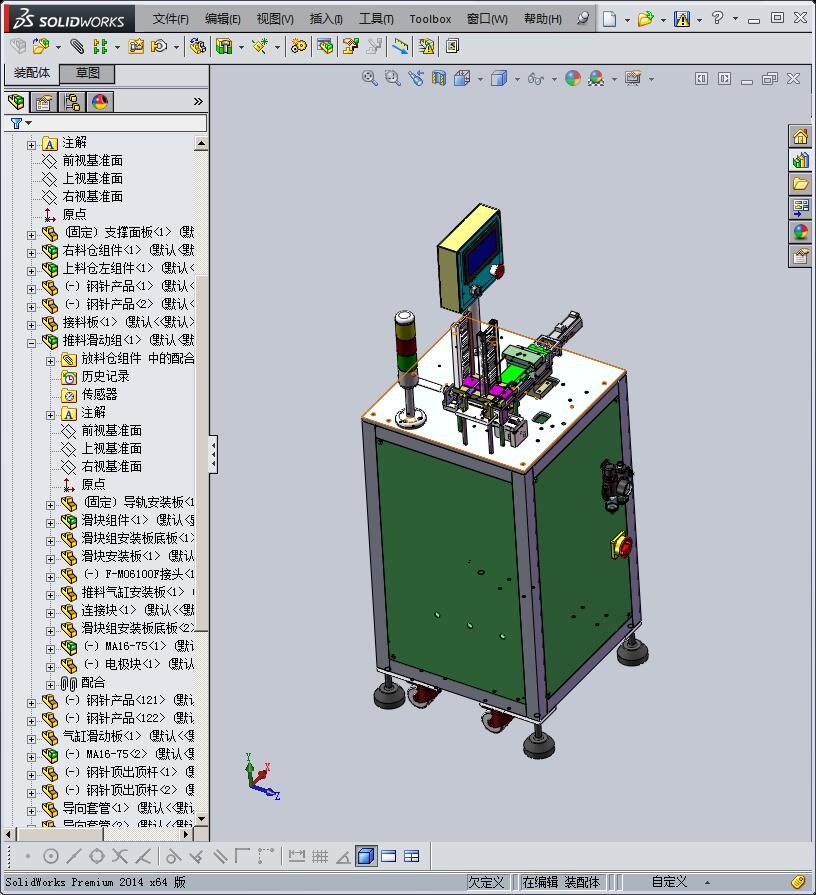The height and width of the screenshot is (895, 816).
Task: Switch to the ConfigurationManager tab icon
Action: 72,102
